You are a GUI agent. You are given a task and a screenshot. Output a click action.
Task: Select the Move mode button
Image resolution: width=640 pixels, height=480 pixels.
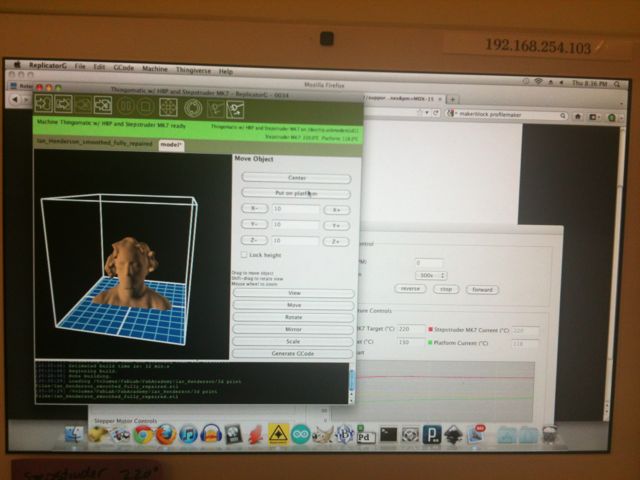(x=294, y=305)
